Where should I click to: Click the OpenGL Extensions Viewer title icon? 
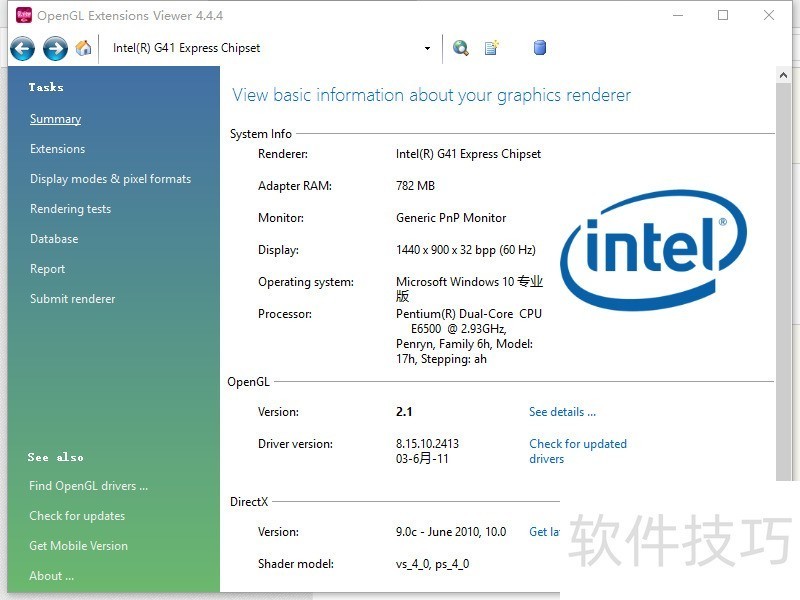point(24,15)
